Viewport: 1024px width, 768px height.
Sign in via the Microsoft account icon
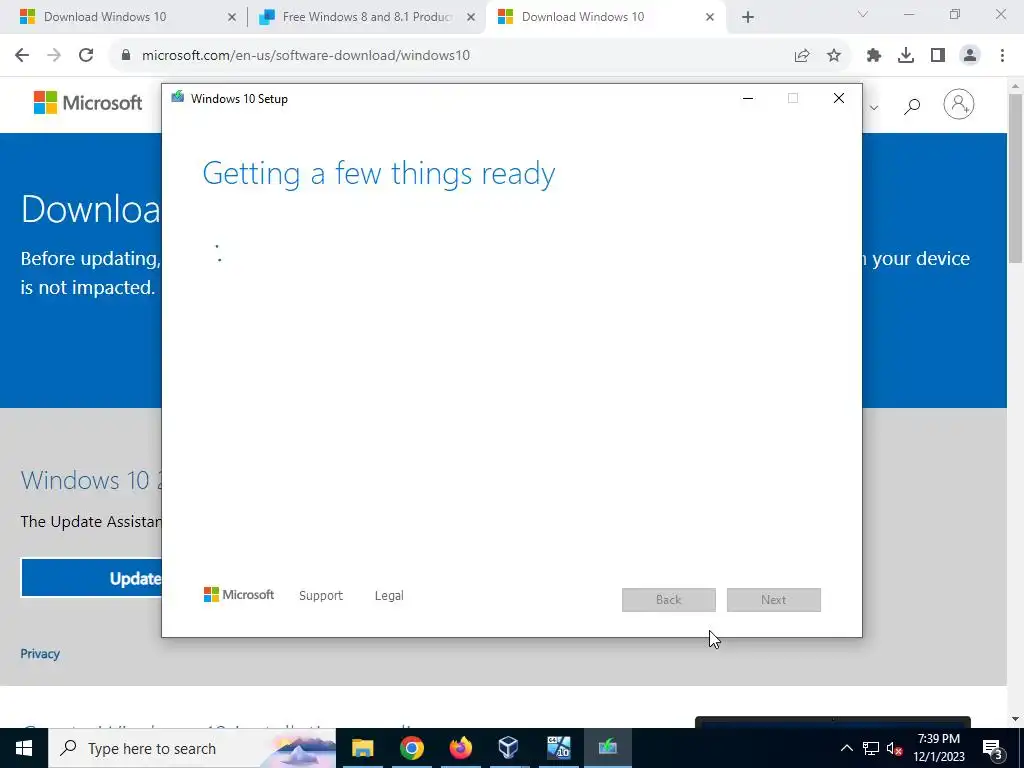click(x=959, y=104)
